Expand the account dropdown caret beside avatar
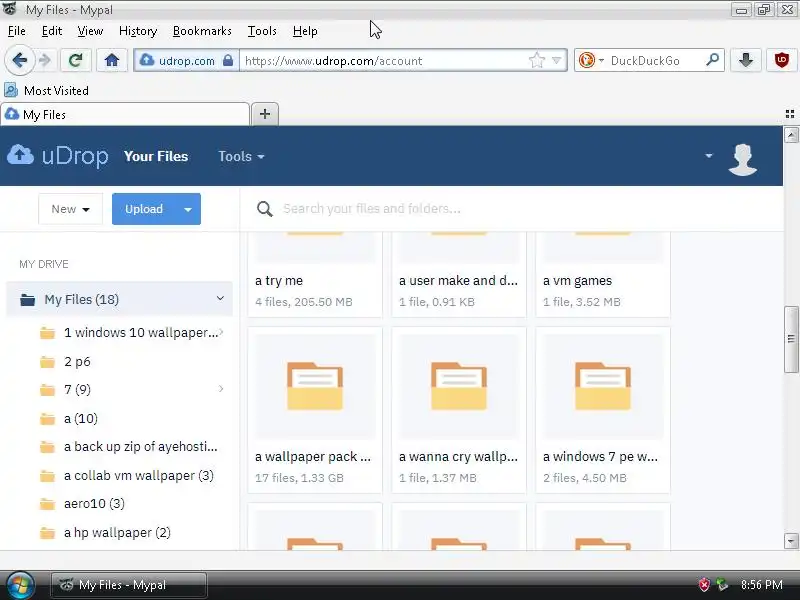Image resolution: width=800 pixels, height=600 pixels. 709,156
